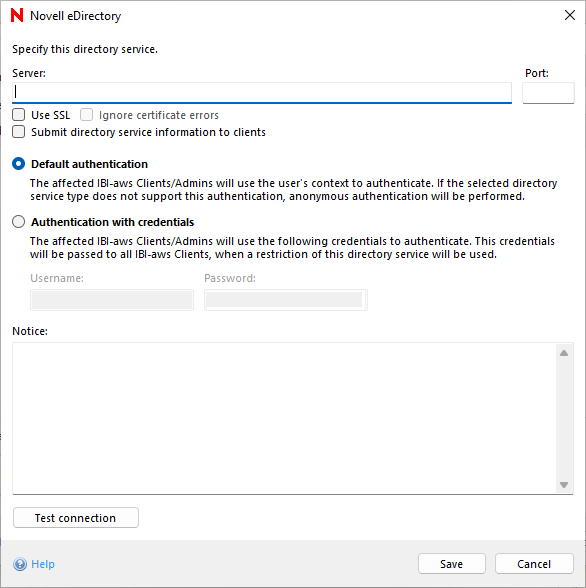Check Submit directory service information to clients
Image resolution: width=586 pixels, height=588 pixels.
(19, 132)
